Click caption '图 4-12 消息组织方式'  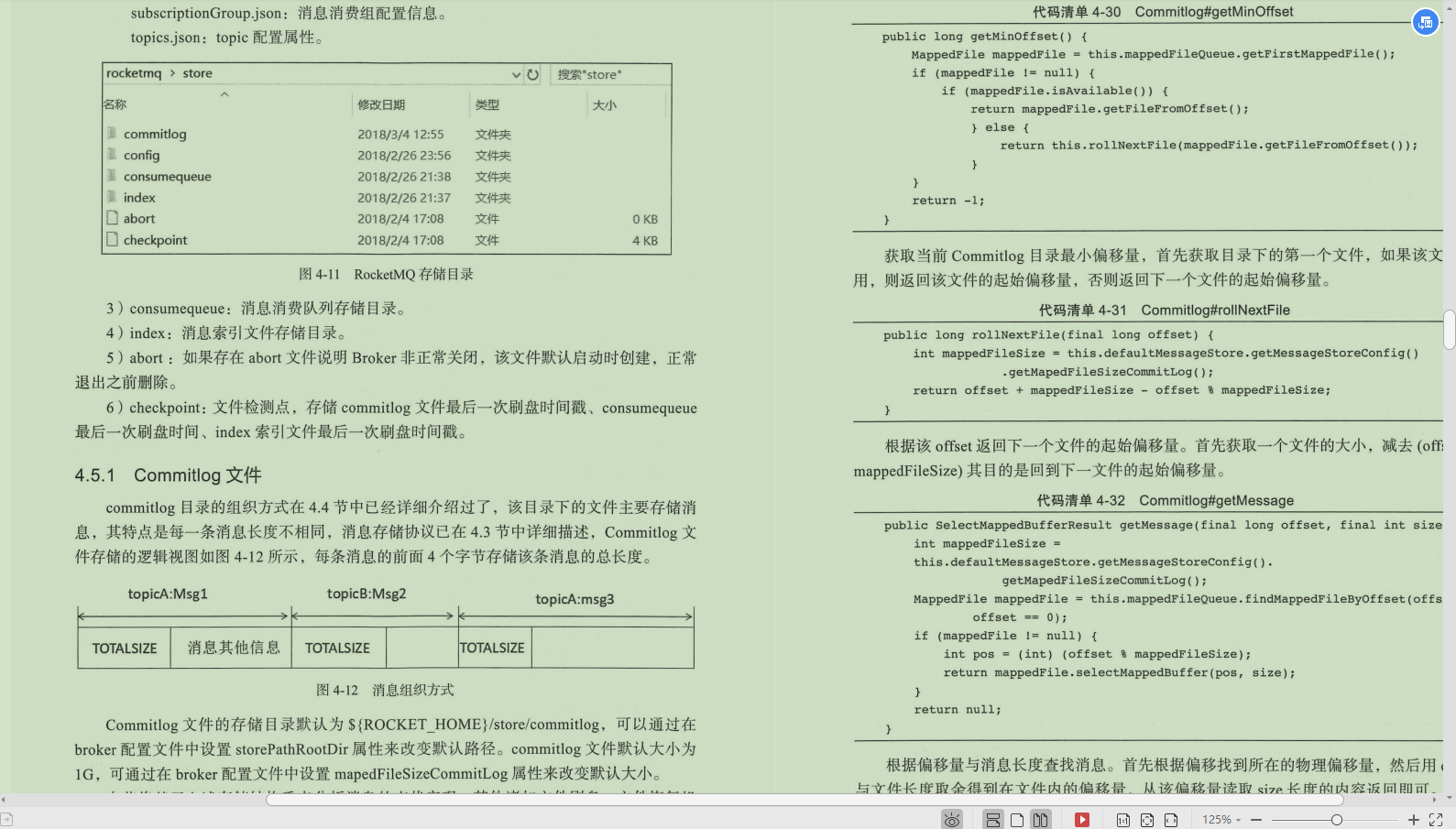[385, 690]
